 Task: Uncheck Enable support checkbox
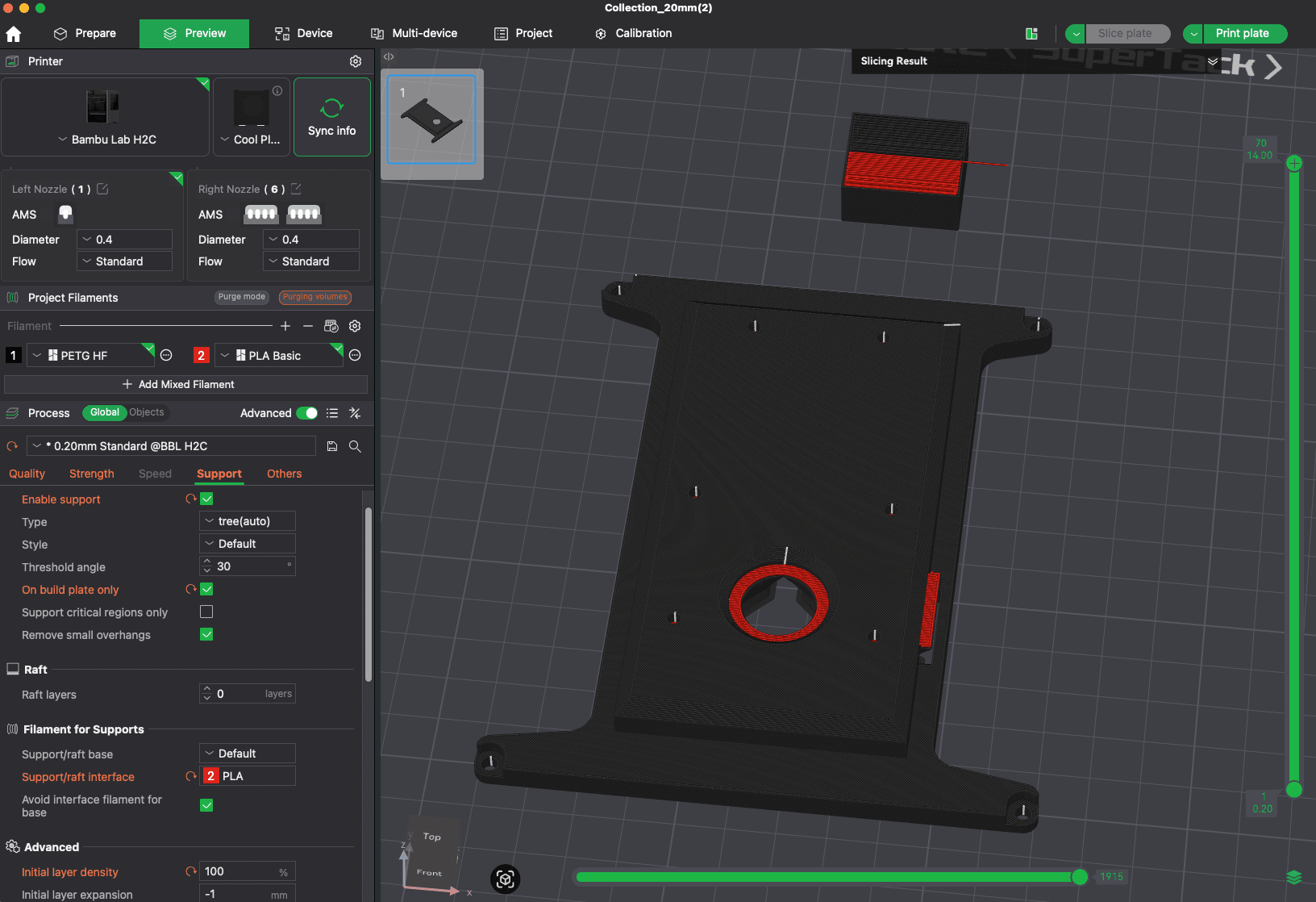point(206,499)
